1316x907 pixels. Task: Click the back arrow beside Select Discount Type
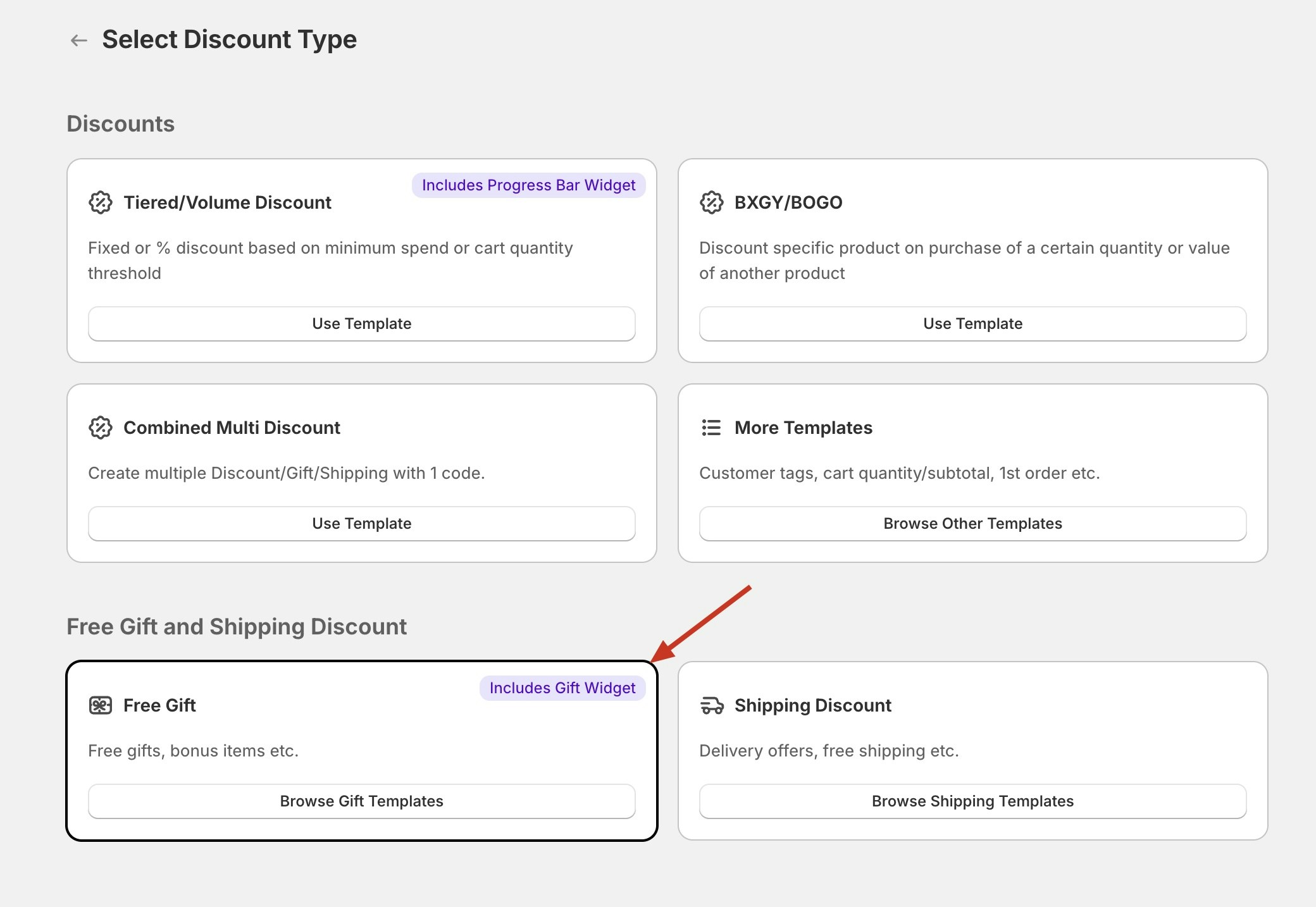coord(78,39)
